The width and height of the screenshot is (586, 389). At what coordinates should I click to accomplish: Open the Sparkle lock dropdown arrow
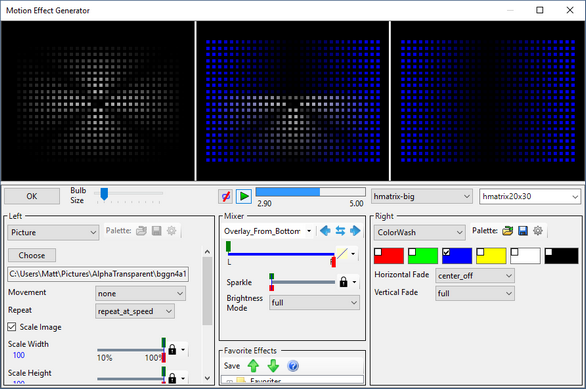coord(354,282)
